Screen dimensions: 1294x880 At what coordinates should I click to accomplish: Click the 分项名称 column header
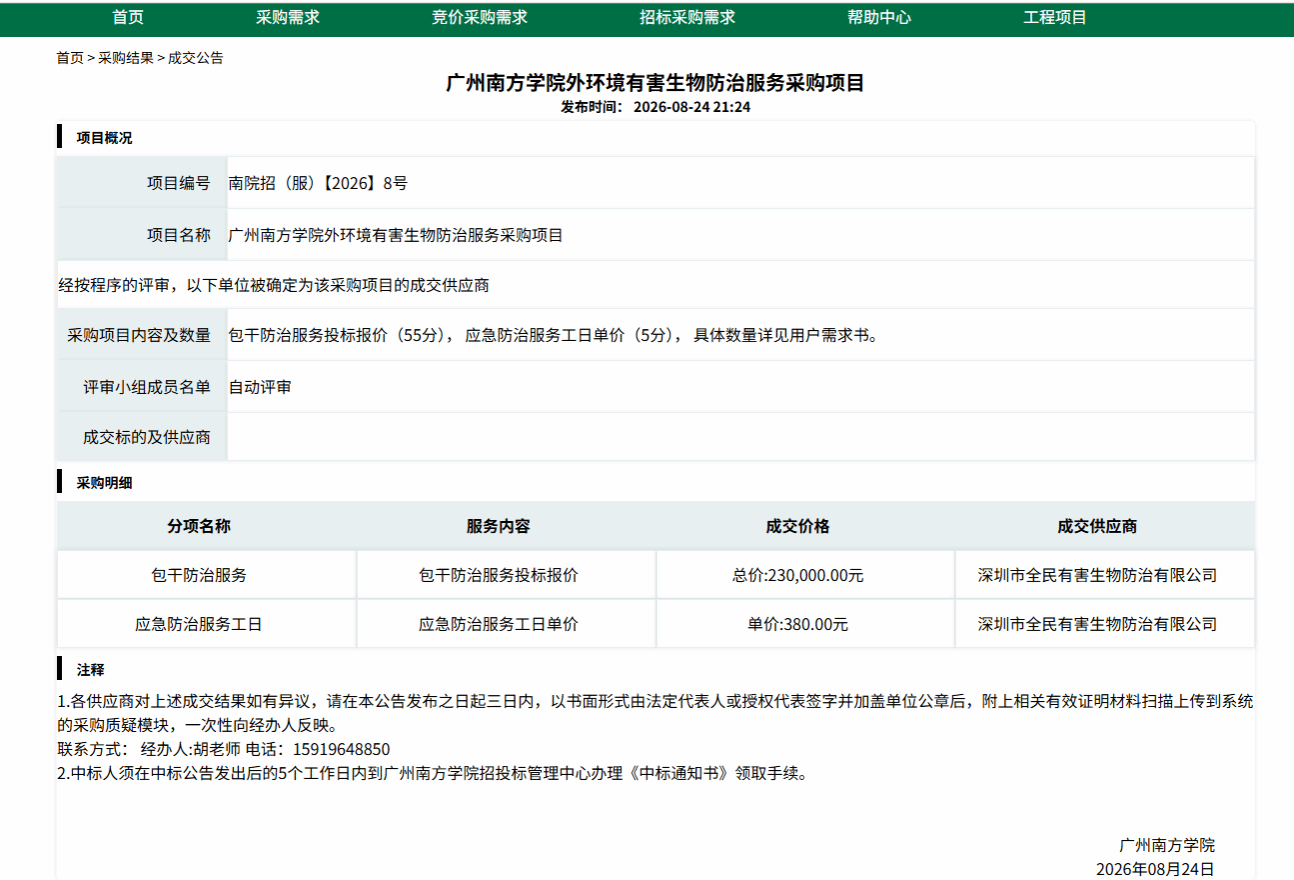click(x=199, y=526)
